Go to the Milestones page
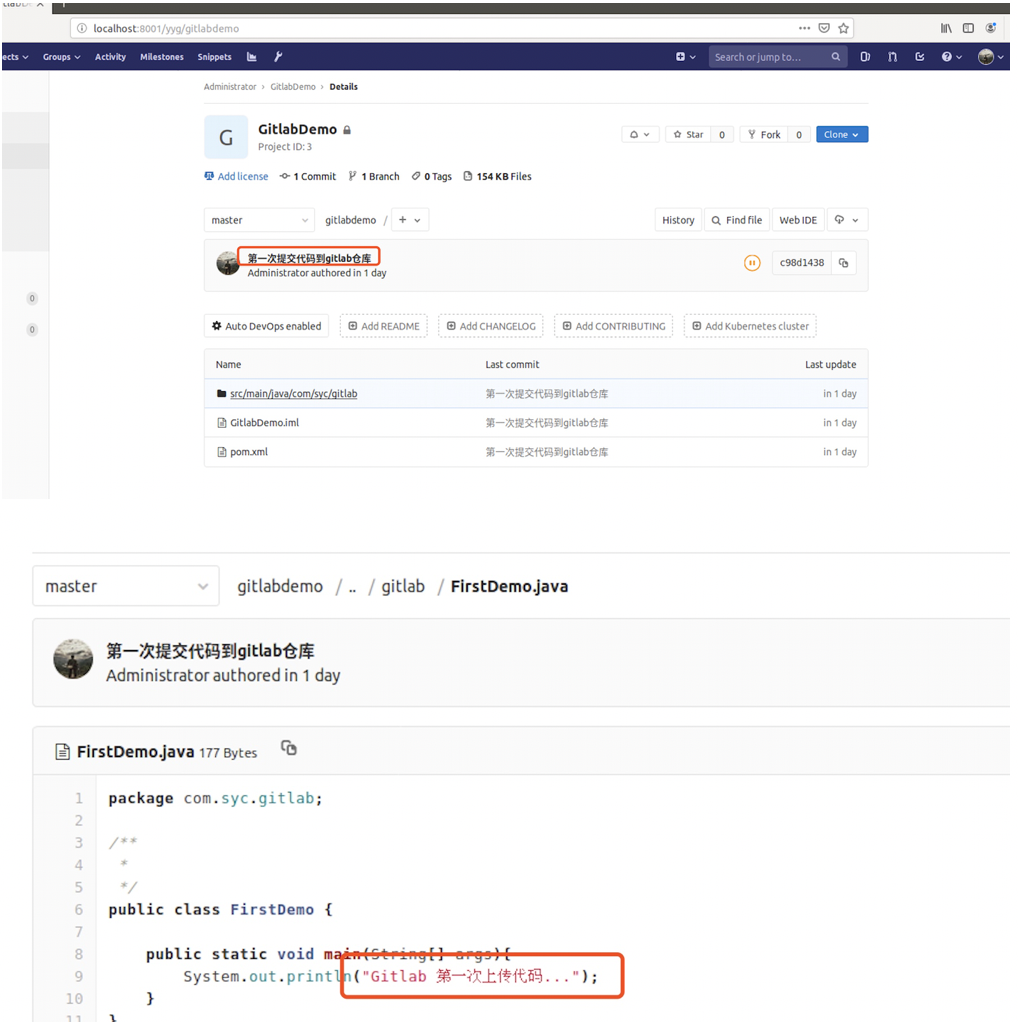This screenshot has height=1022, width=1018. coord(162,57)
